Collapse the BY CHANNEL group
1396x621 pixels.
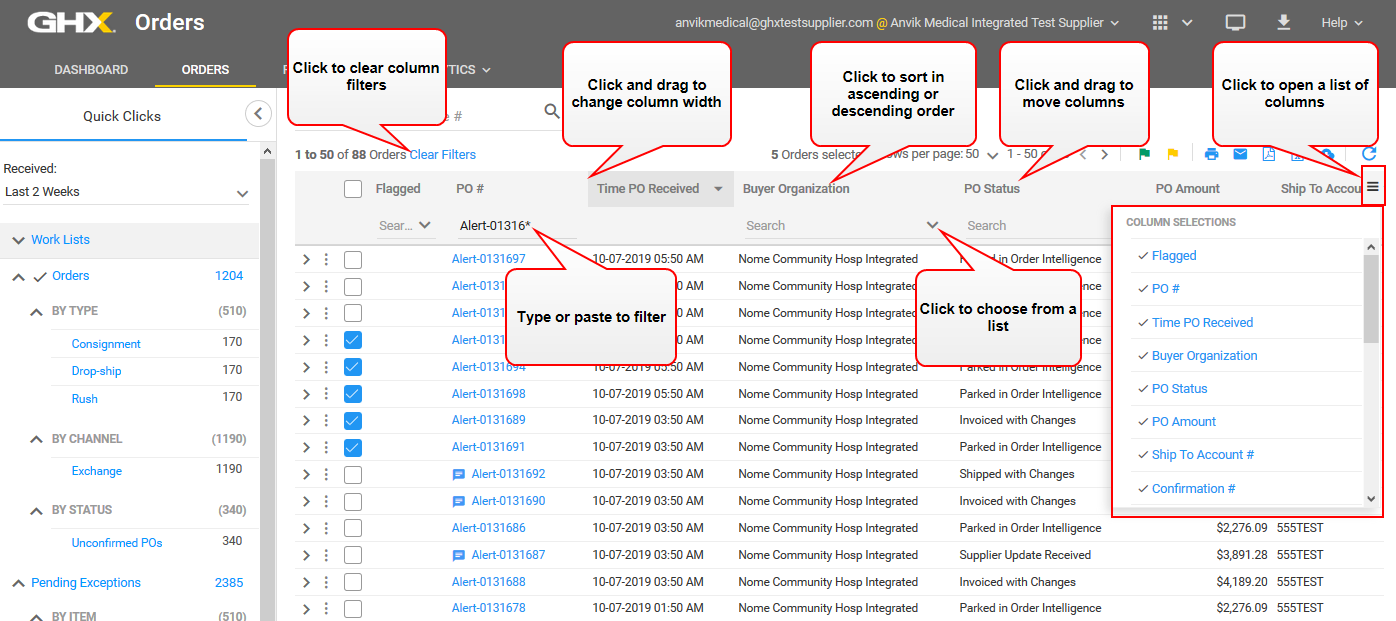tap(36, 439)
